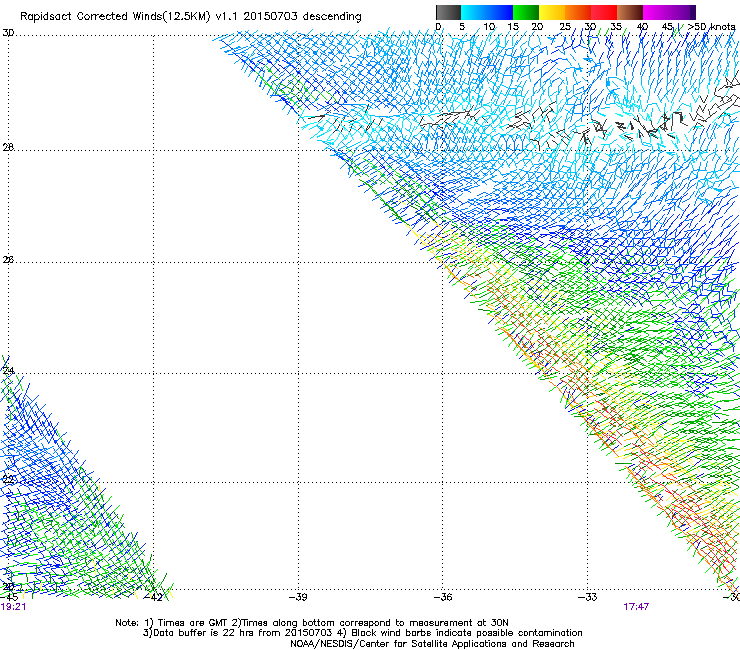Screen dimensions: 740x650
Task: Click the '22' latitude label on left axis
Action: click(8, 480)
